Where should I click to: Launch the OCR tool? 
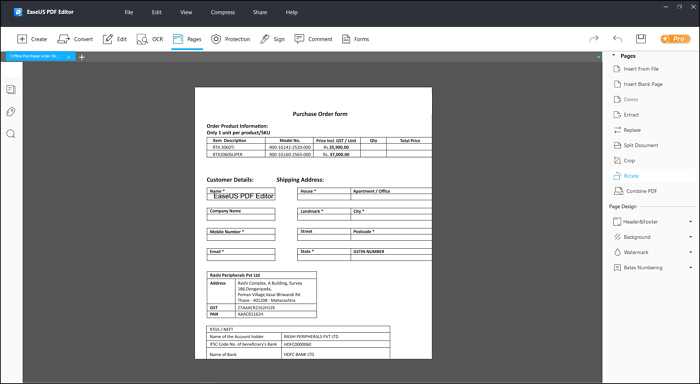coord(150,39)
